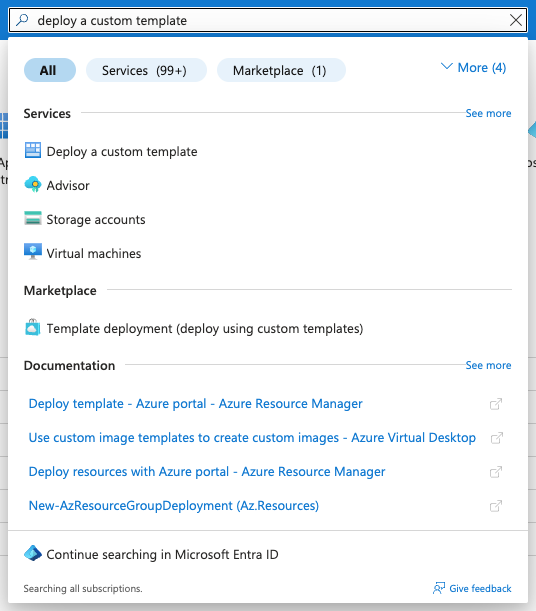Click the Give feedback person icon
This screenshot has width=536, height=611.
pos(439,588)
